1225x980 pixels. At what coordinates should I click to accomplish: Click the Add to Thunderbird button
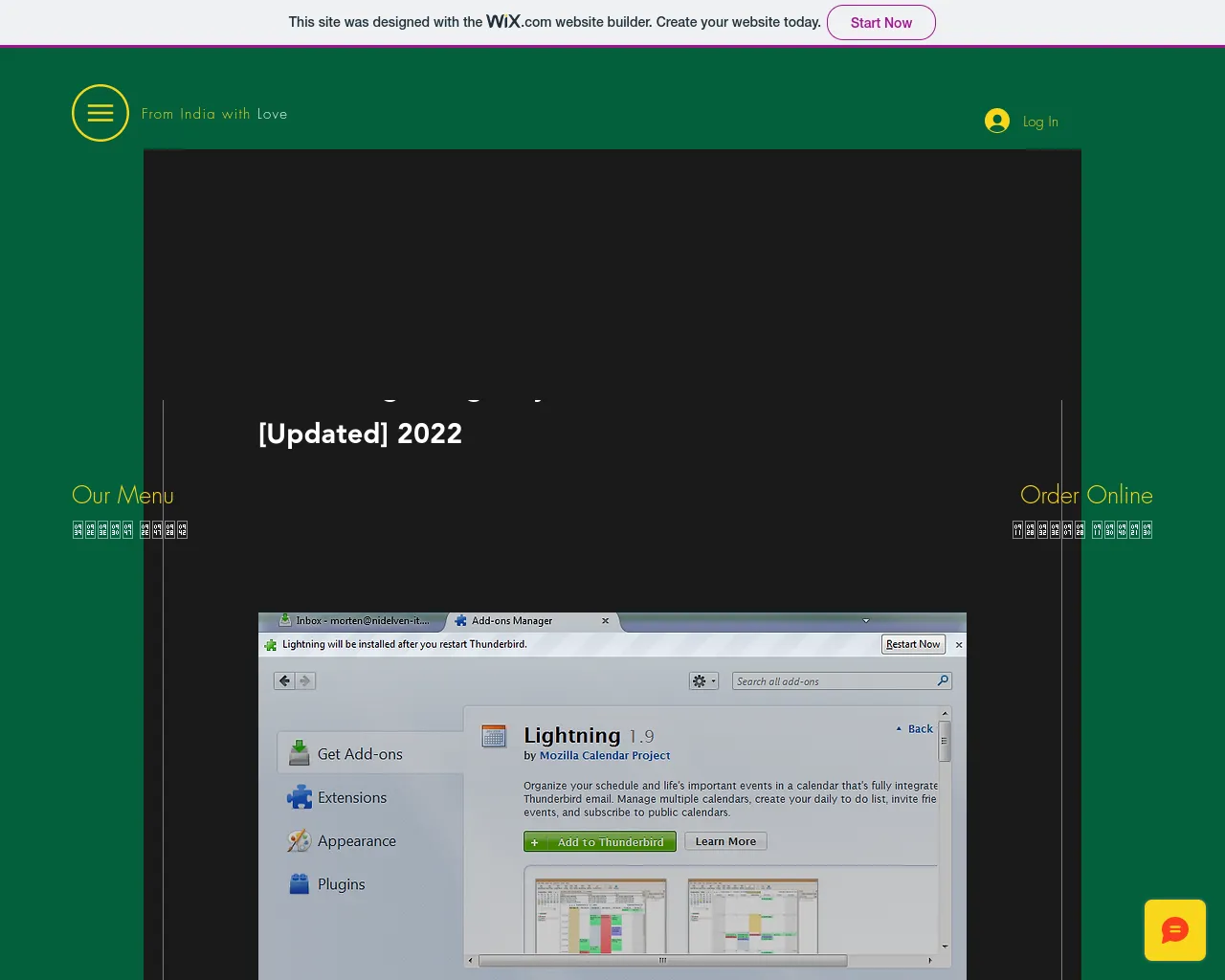(x=600, y=842)
